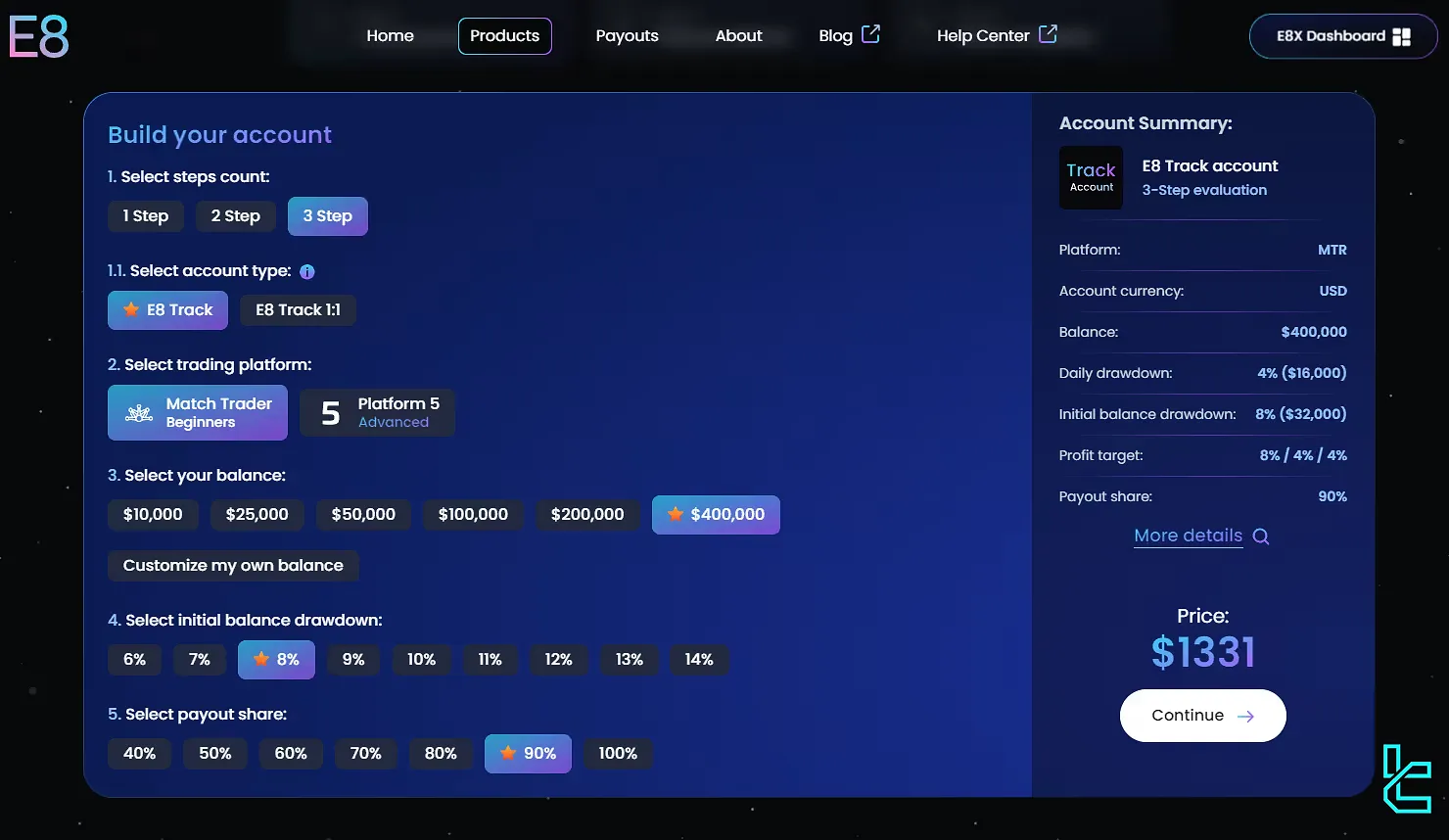Image resolution: width=1449 pixels, height=840 pixels.
Task: Set initial drawdown to 8%
Action: [x=276, y=660]
